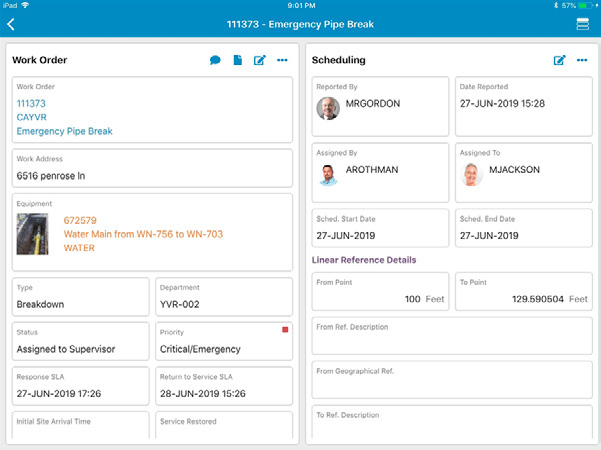The image size is (601, 450).
Task: Tap the back arrow in header
Action: (x=11, y=23)
